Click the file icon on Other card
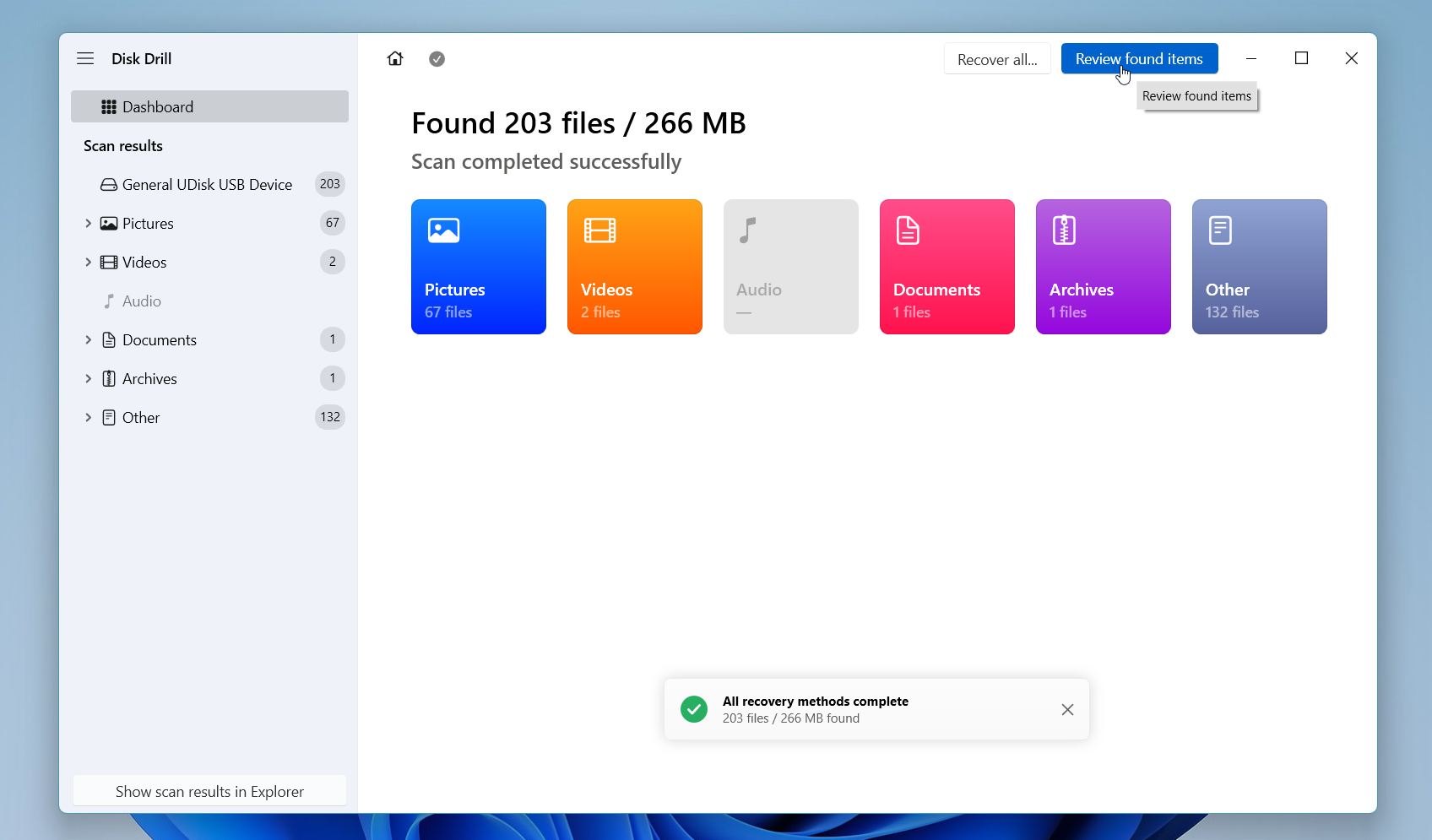 click(x=1220, y=230)
